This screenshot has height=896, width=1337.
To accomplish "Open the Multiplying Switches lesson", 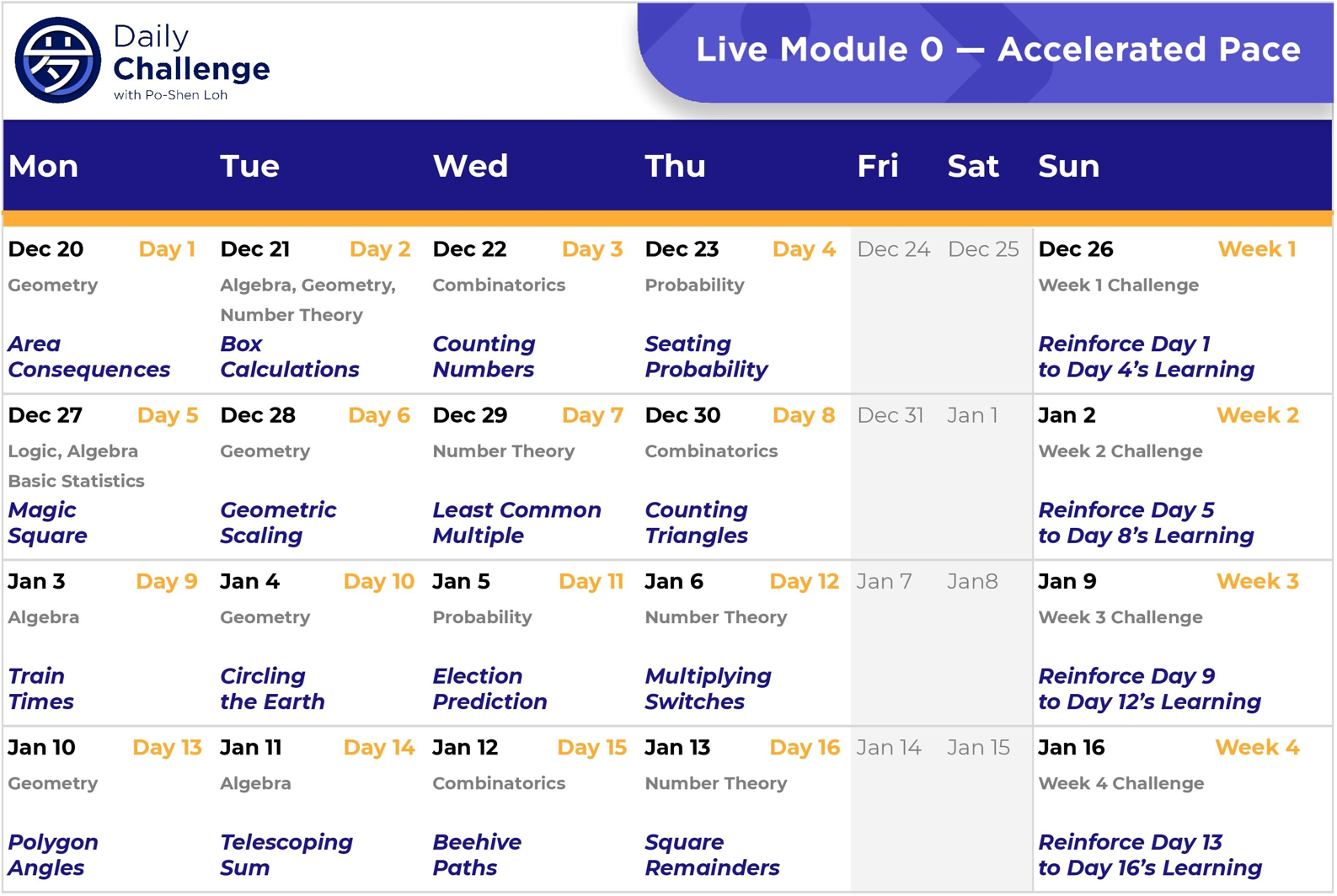I will click(x=708, y=689).
